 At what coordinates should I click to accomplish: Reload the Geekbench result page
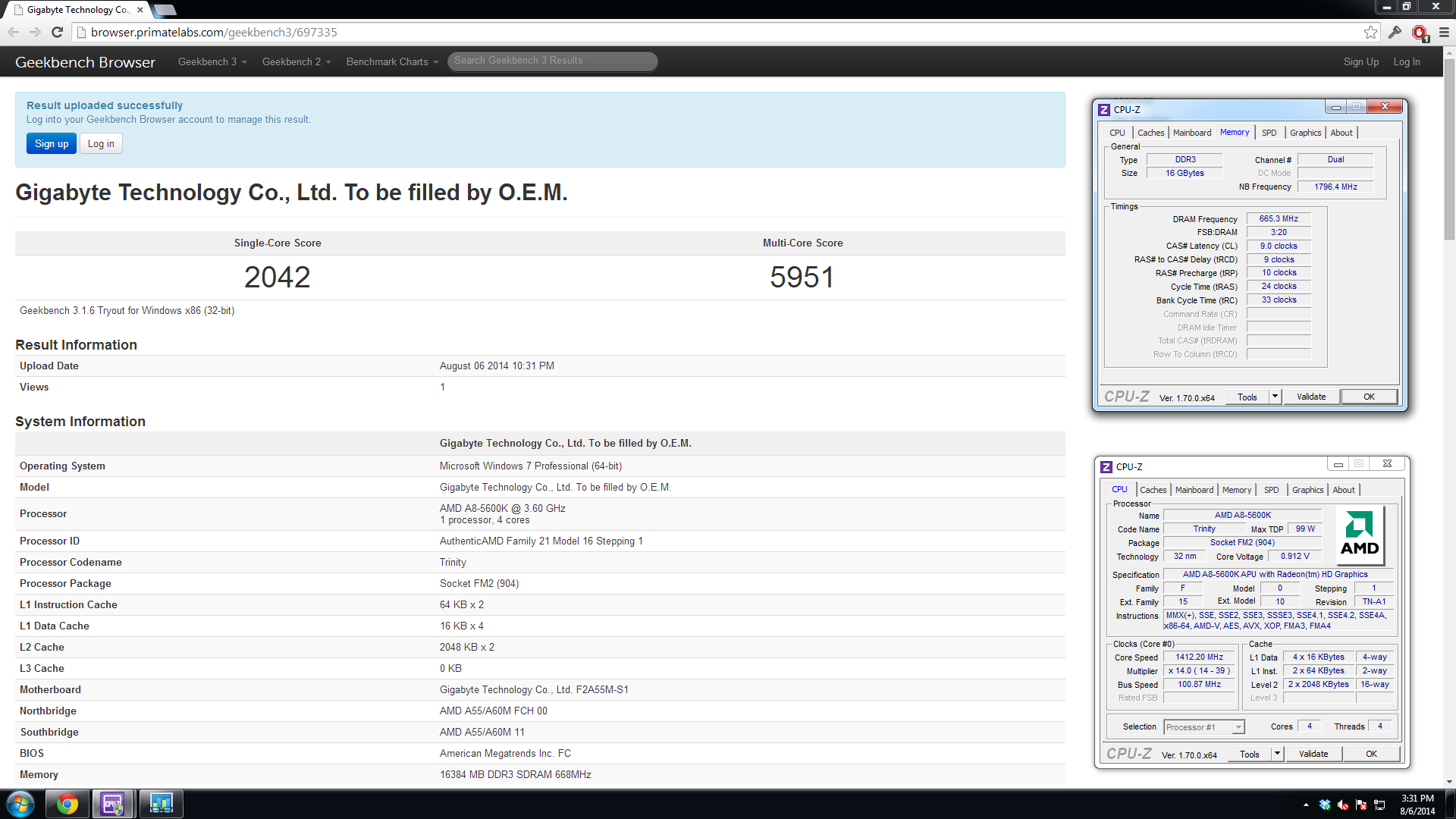(57, 32)
